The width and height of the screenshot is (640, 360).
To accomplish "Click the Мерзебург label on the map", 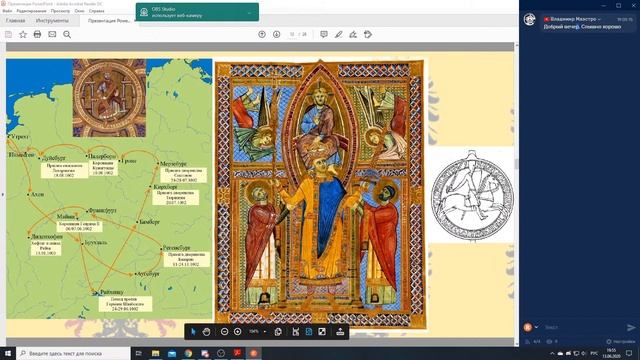I will click(173, 163).
